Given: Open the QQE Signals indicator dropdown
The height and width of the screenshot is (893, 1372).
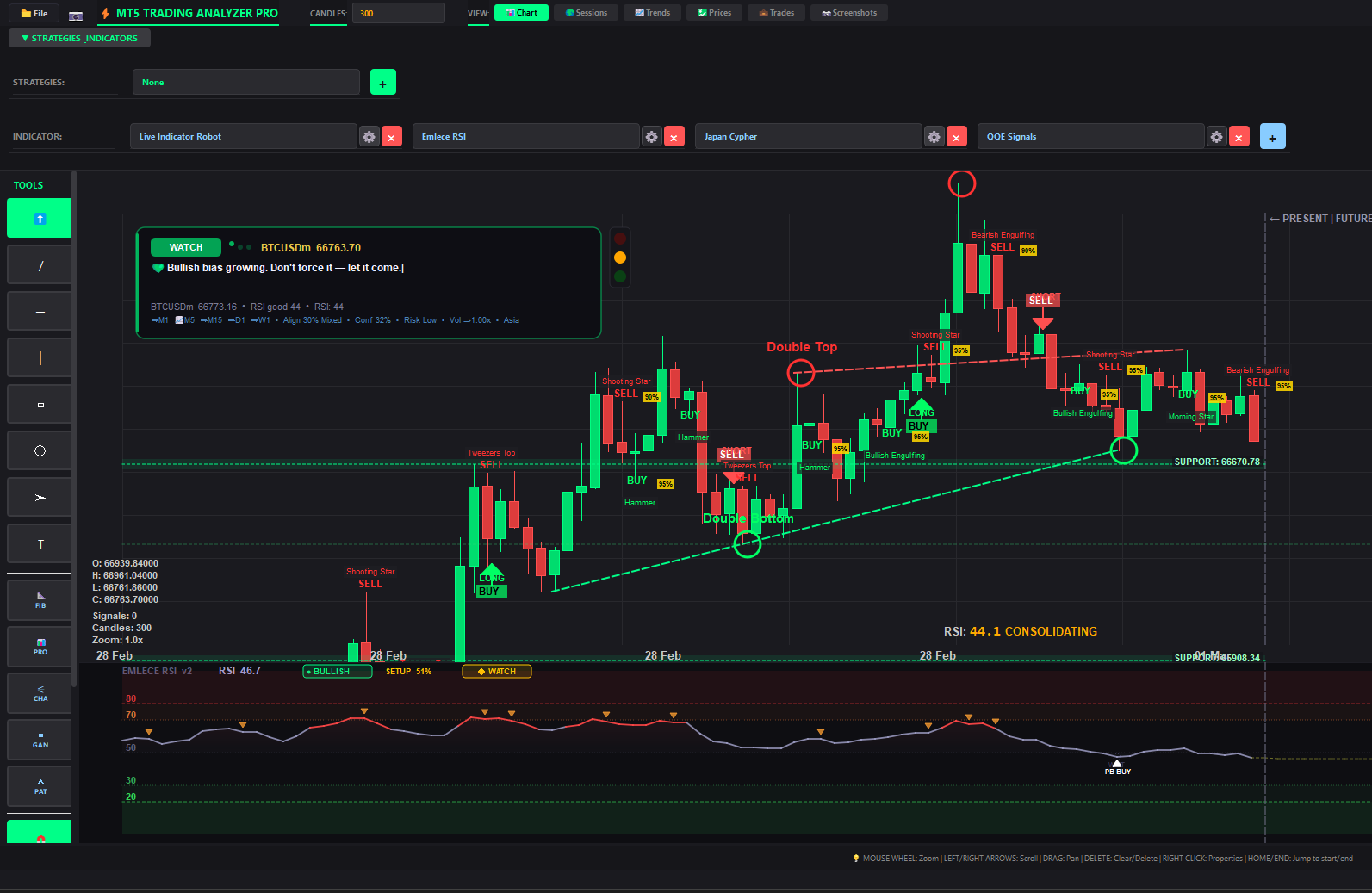Looking at the screenshot, I should (1090, 137).
